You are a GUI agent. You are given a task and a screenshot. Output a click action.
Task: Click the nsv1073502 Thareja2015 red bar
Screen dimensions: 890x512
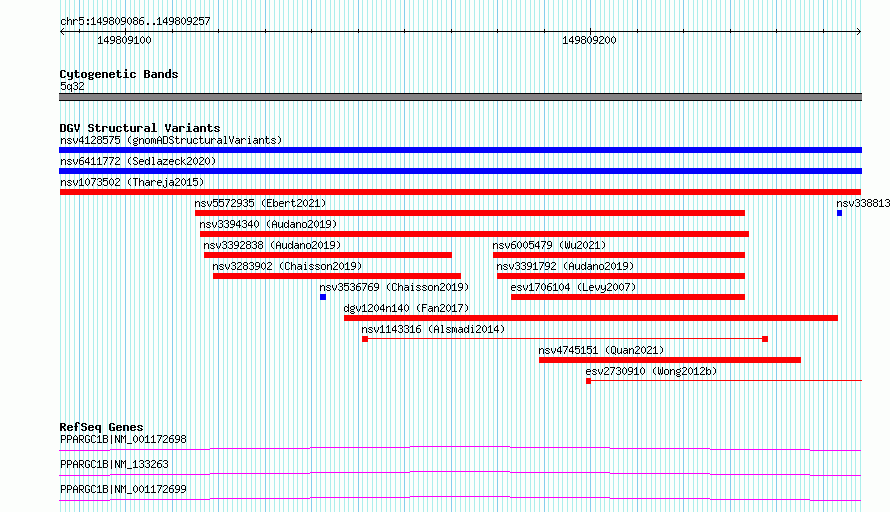[x=460, y=192]
